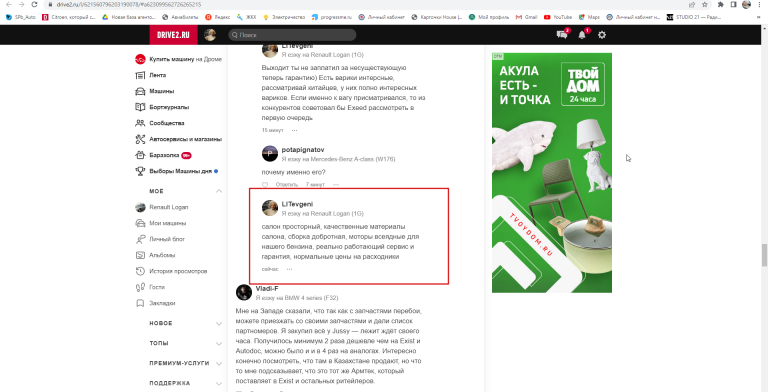768x392 pixels.
Task: Click the user avatar in the header
Action: coord(210,35)
